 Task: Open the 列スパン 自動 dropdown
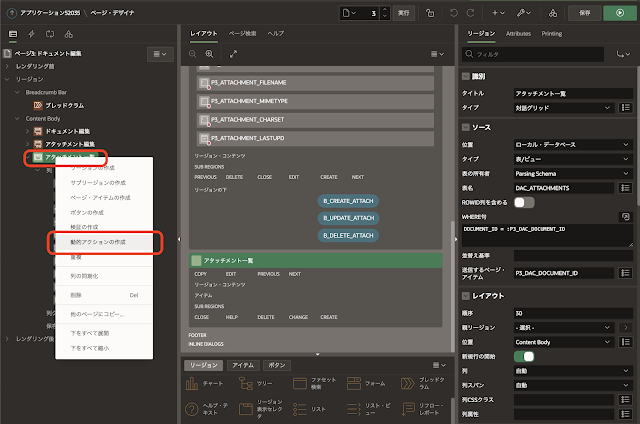[573, 385]
